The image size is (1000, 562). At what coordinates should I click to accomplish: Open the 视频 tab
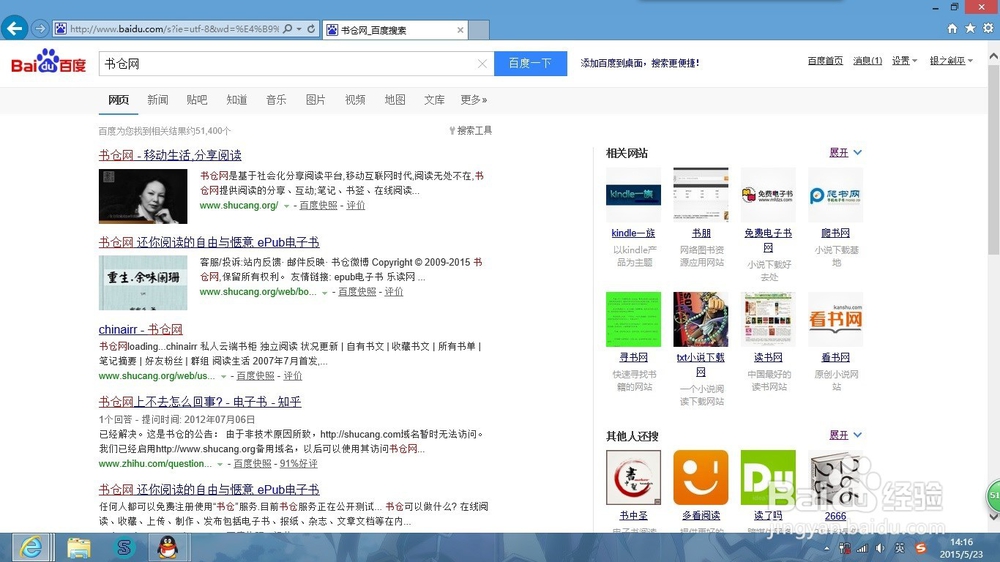pyautogui.click(x=355, y=100)
